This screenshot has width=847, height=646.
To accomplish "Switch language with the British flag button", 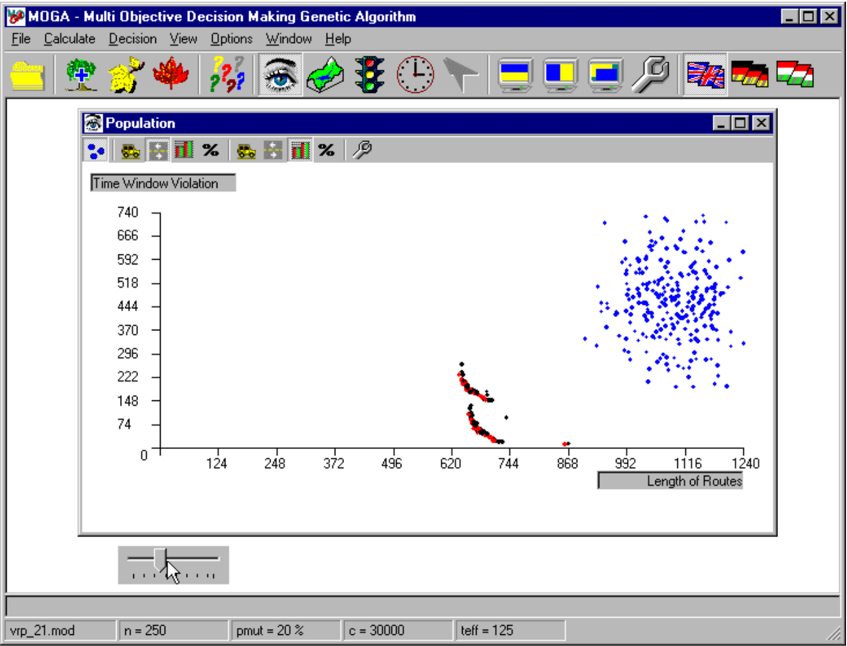I will pos(705,75).
